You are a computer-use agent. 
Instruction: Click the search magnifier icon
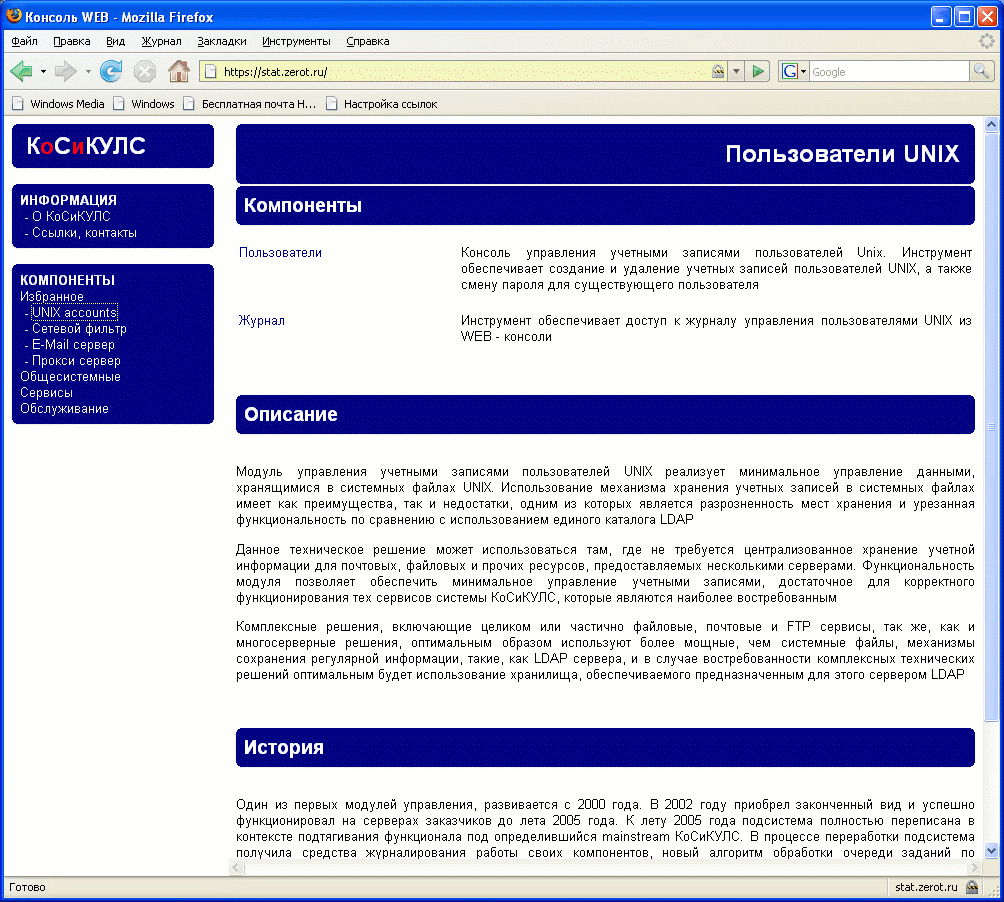[981, 71]
